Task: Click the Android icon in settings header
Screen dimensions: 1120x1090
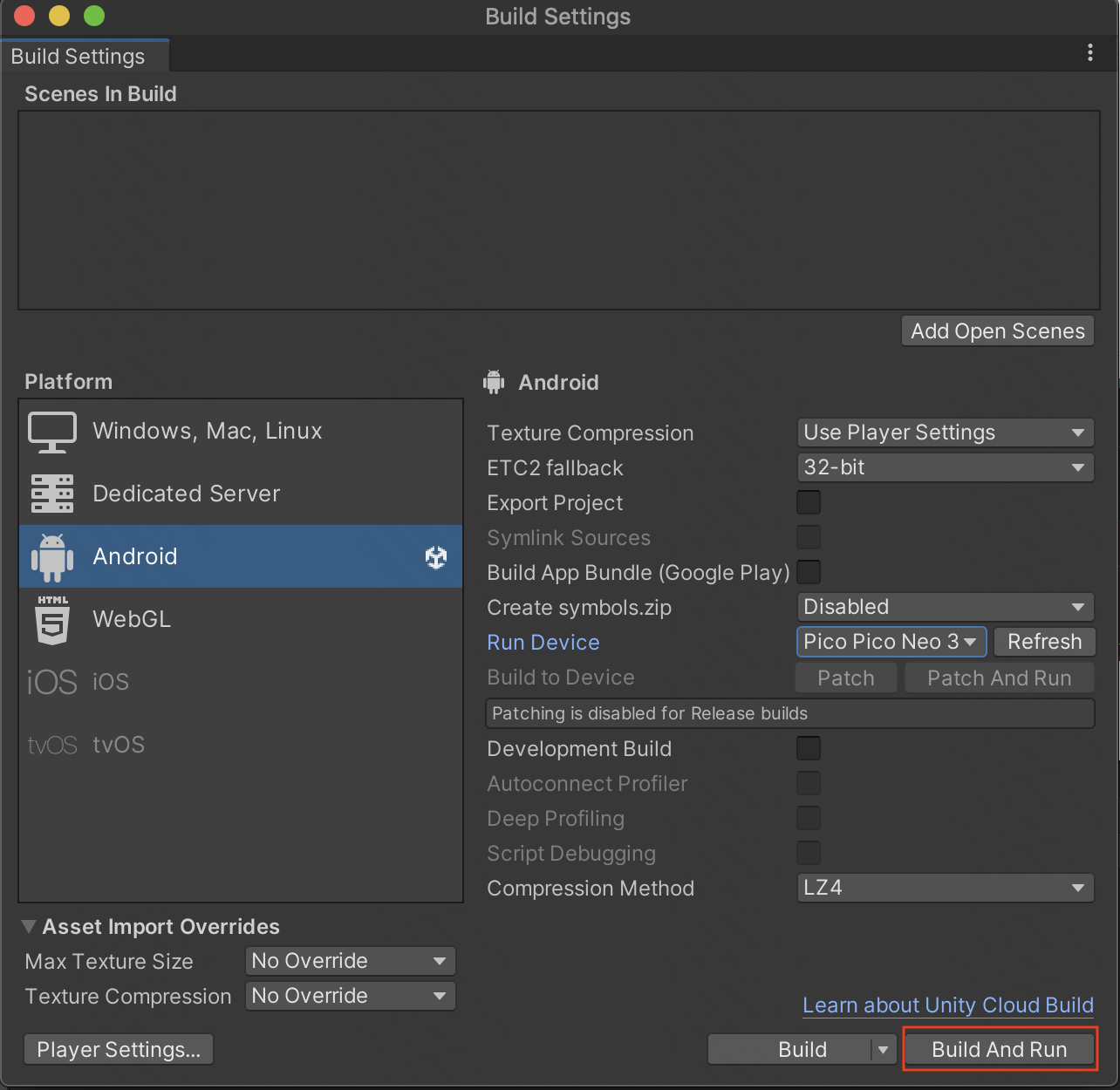Action: click(x=494, y=382)
